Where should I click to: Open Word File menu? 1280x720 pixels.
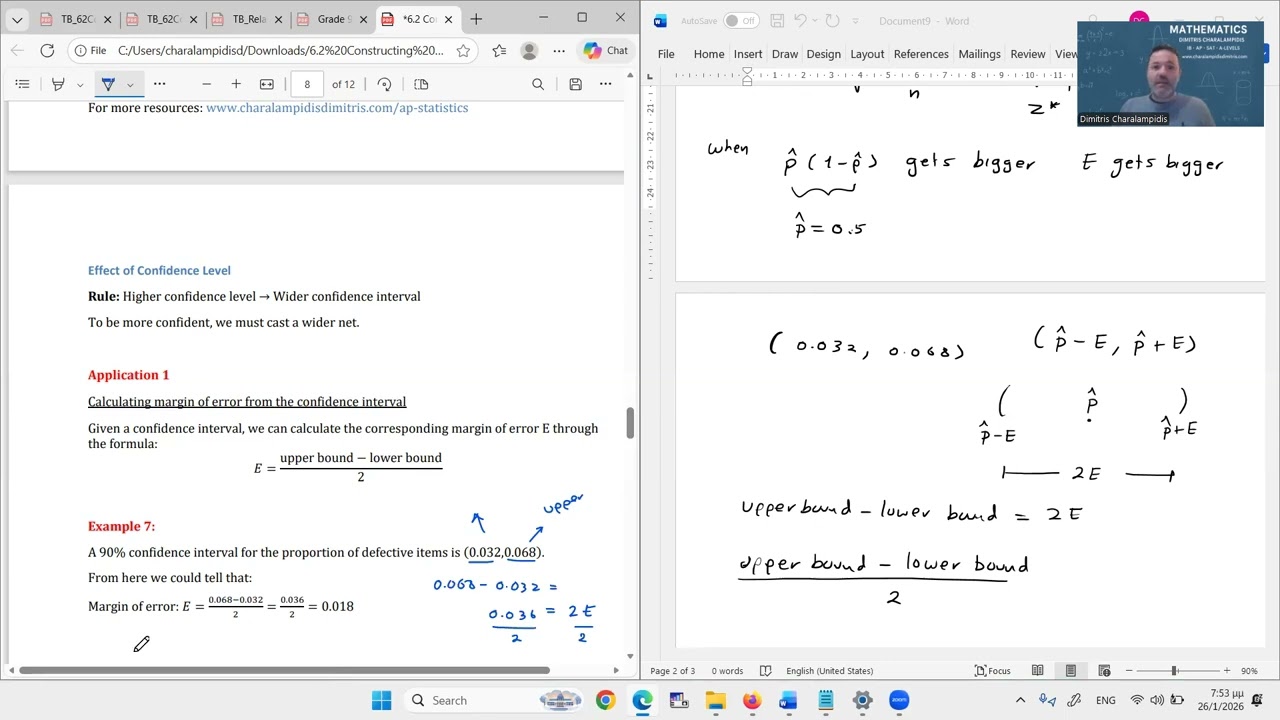666,54
